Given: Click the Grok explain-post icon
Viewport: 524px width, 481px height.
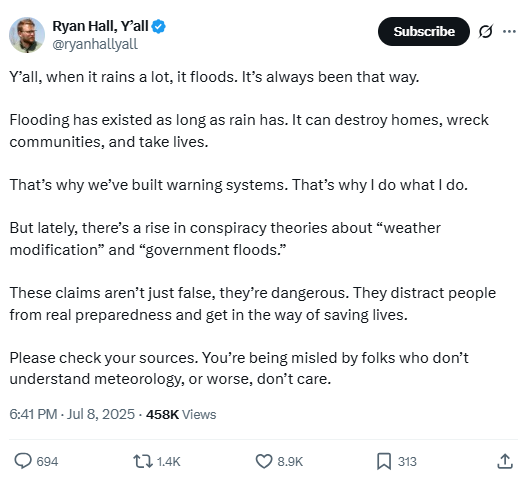Looking at the screenshot, I should click(486, 31).
